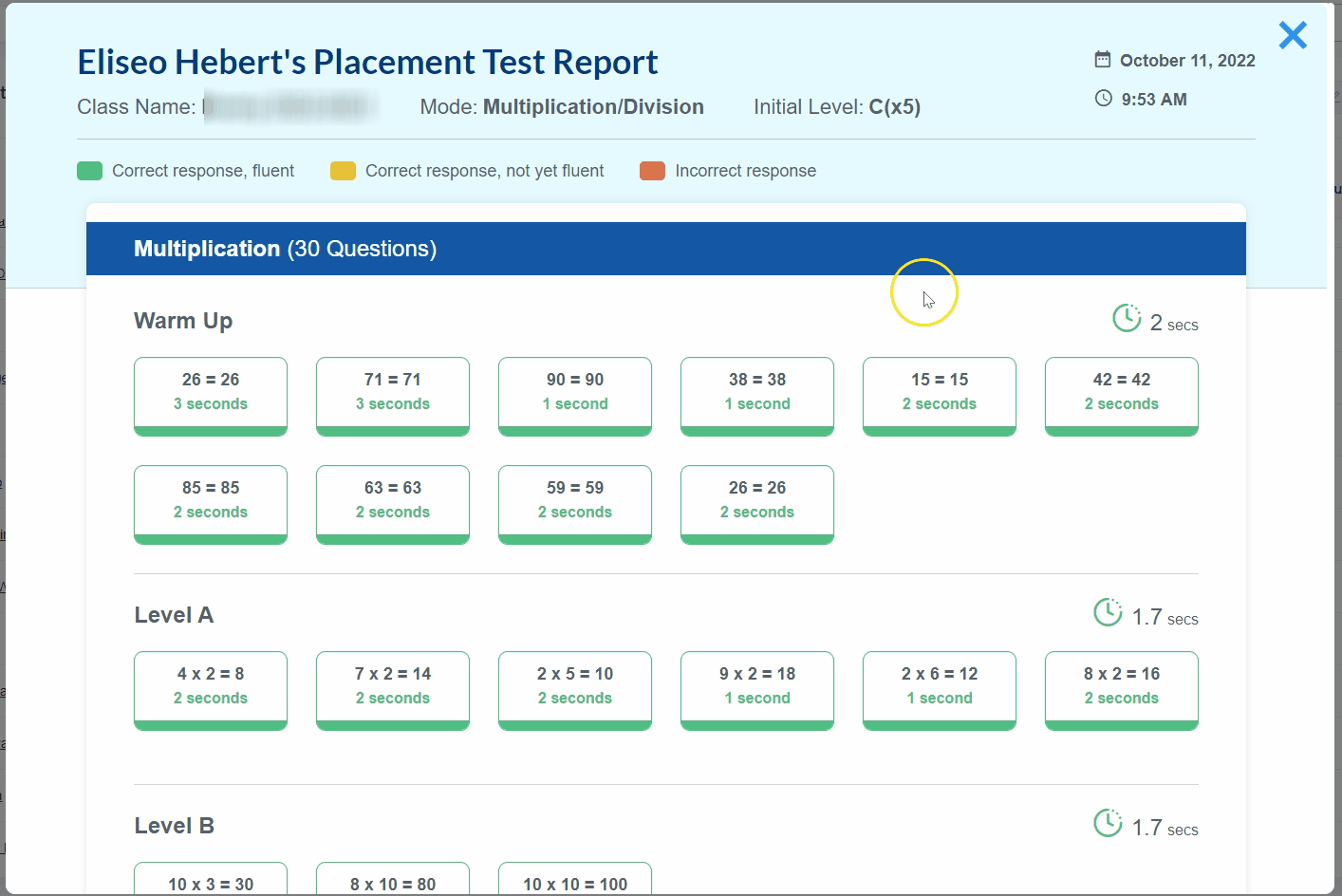Image resolution: width=1342 pixels, height=896 pixels.
Task: Click the calendar icon beside October 11, 2022
Action: pos(1103,60)
